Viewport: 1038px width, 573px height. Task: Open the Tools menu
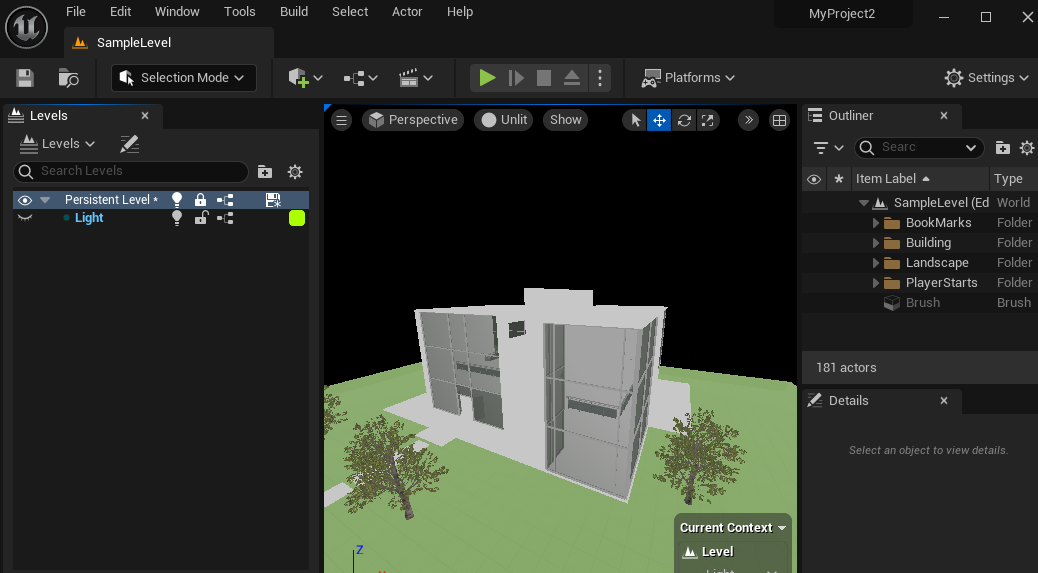pyautogui.click(x=240, y=12)
